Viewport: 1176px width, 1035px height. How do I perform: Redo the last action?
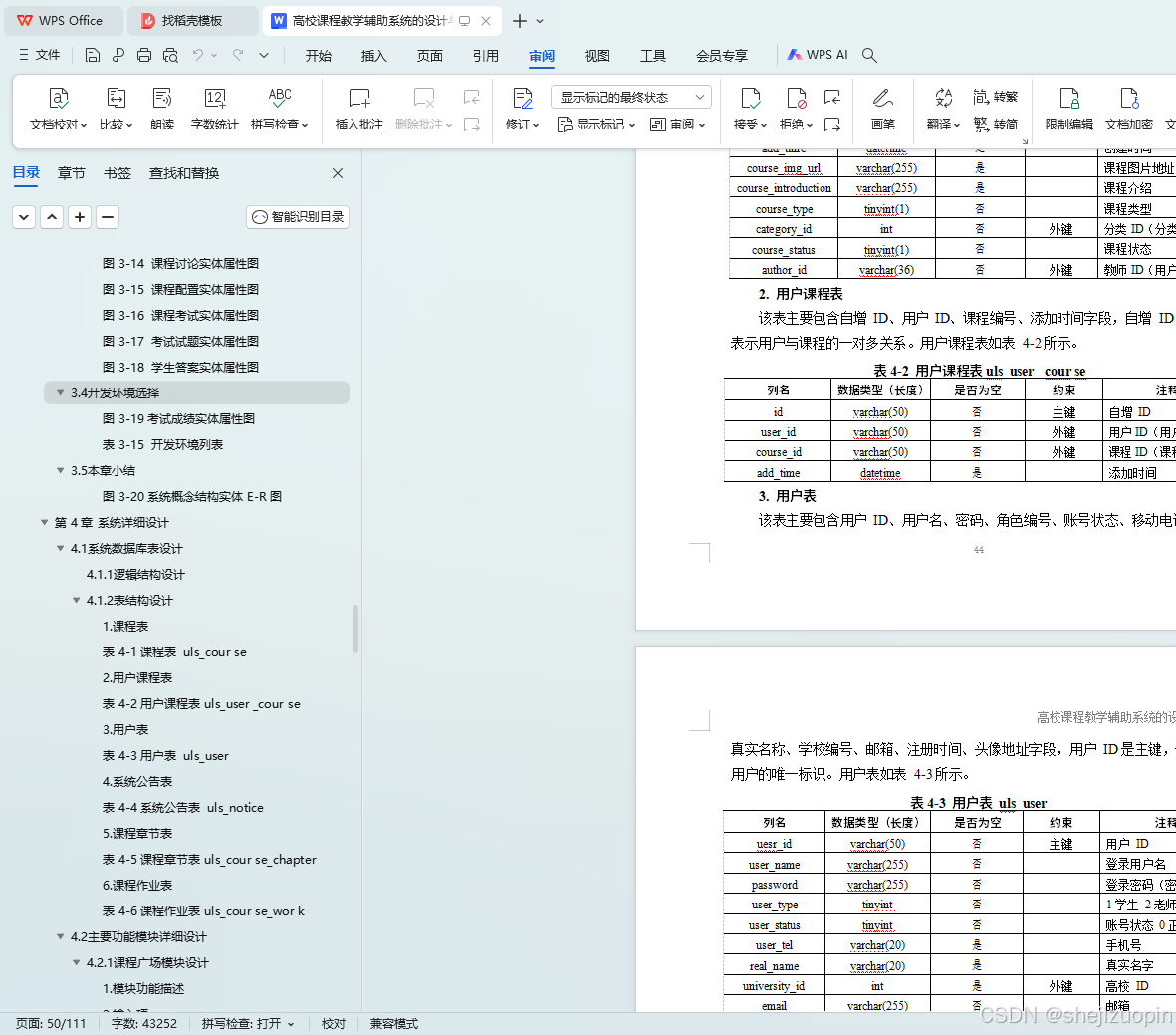coord(238,55)
